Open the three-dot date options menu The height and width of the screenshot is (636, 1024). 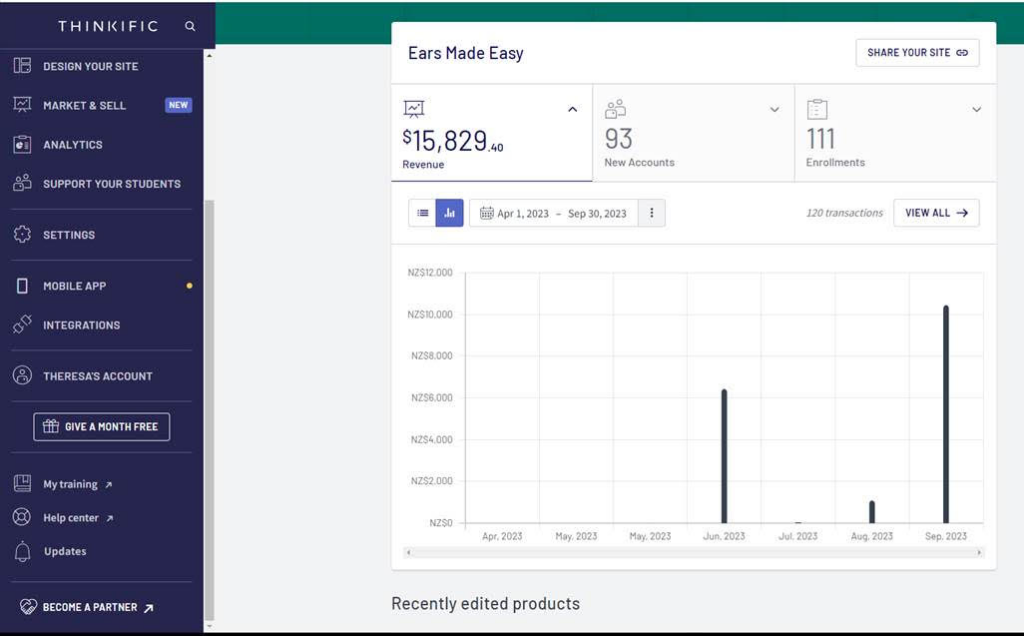pos(651,213)
